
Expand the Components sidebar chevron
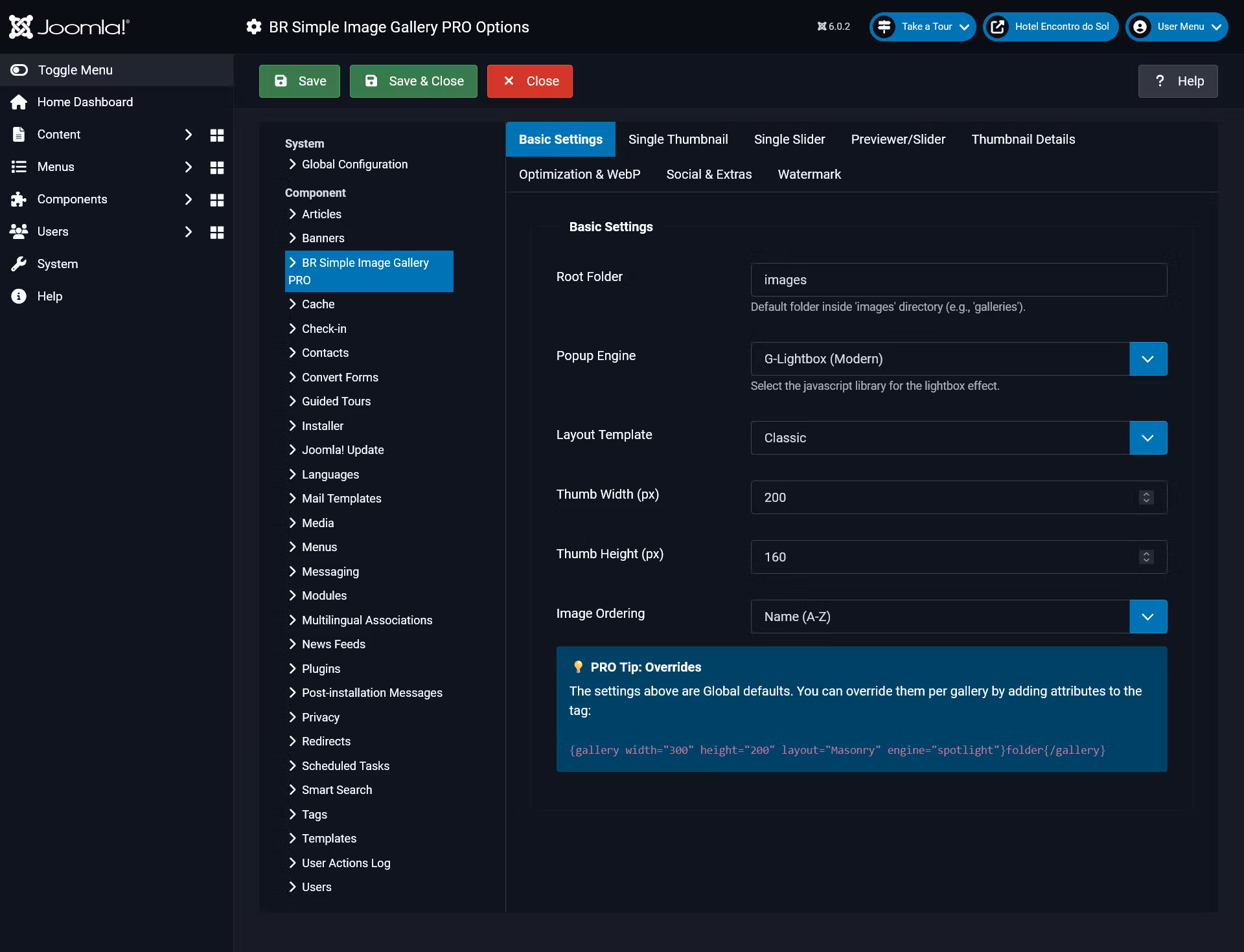(188, 199)
